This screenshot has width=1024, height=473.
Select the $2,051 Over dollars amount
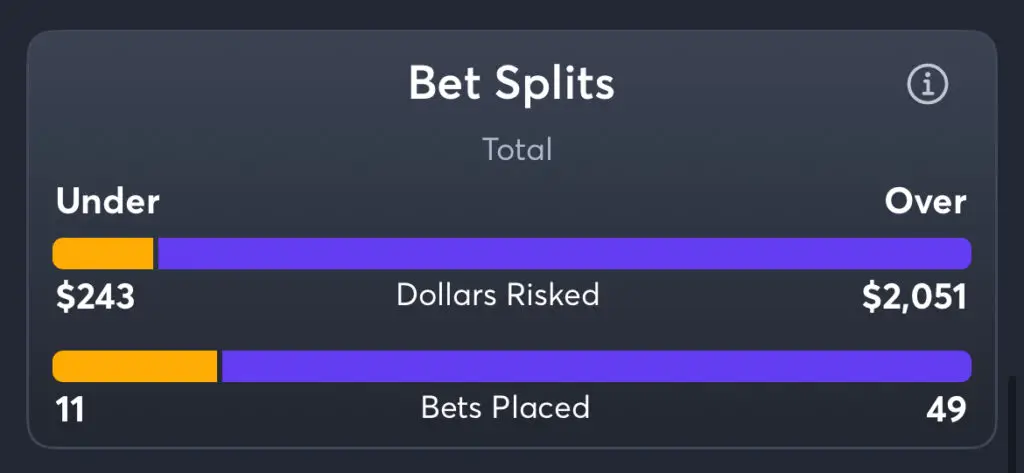click(914, 297)
